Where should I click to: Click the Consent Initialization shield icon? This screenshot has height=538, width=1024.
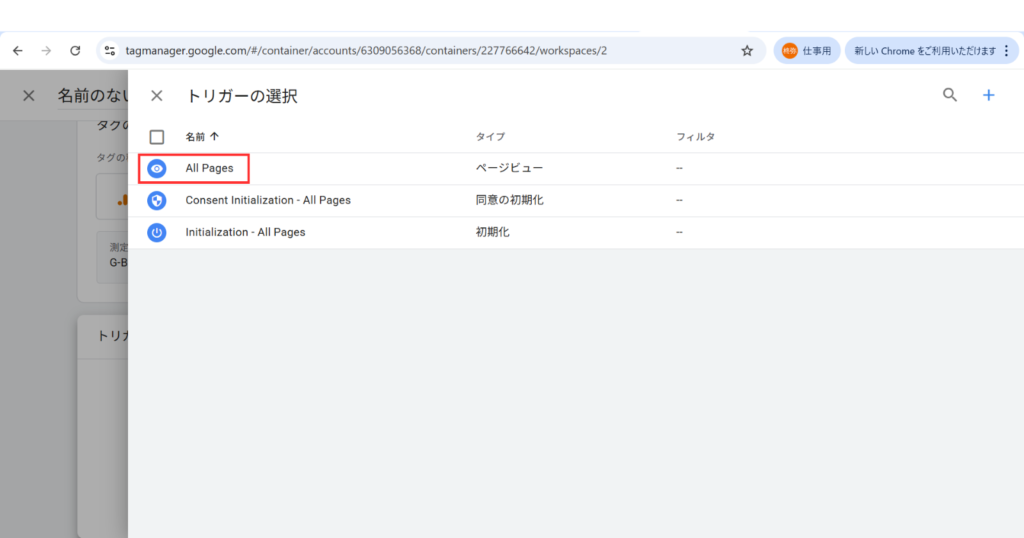157,201
